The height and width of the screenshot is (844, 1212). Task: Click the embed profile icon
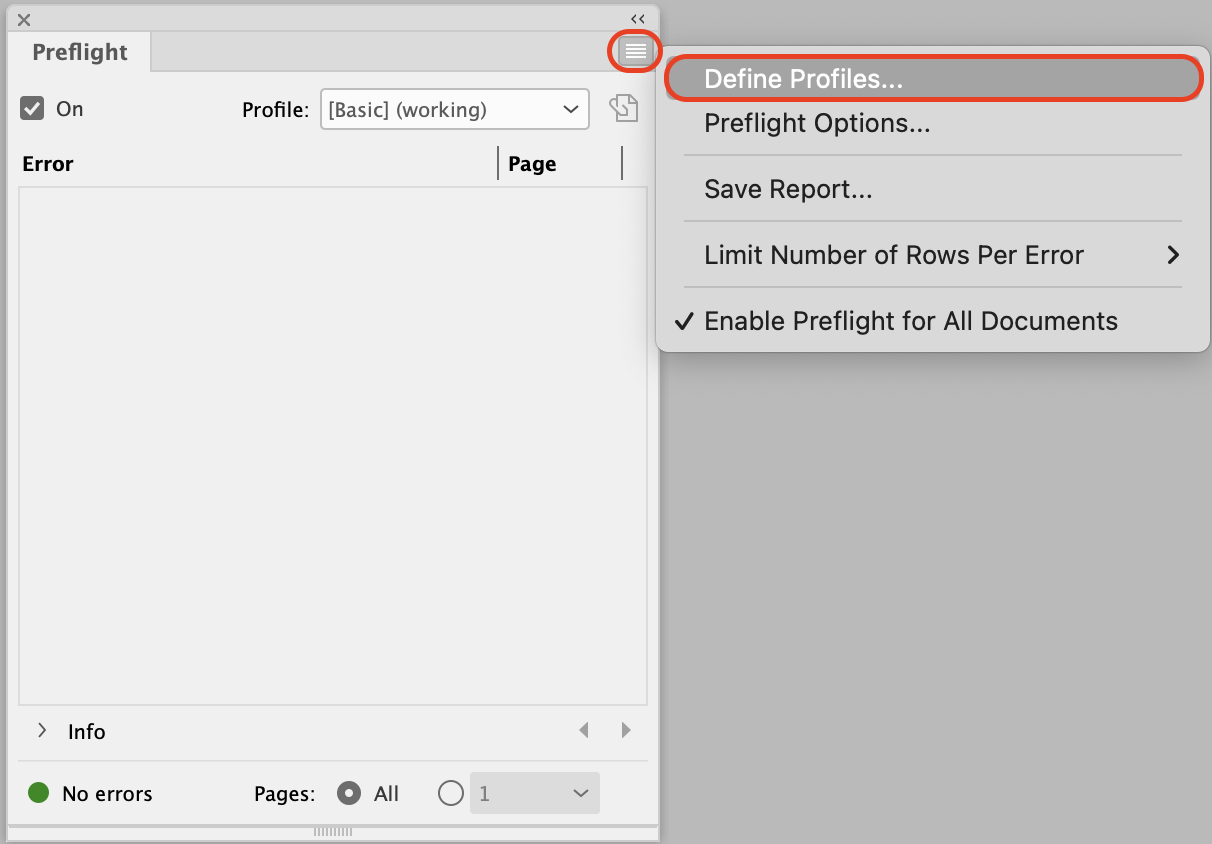pyautogui.click(x=624, y=108)
